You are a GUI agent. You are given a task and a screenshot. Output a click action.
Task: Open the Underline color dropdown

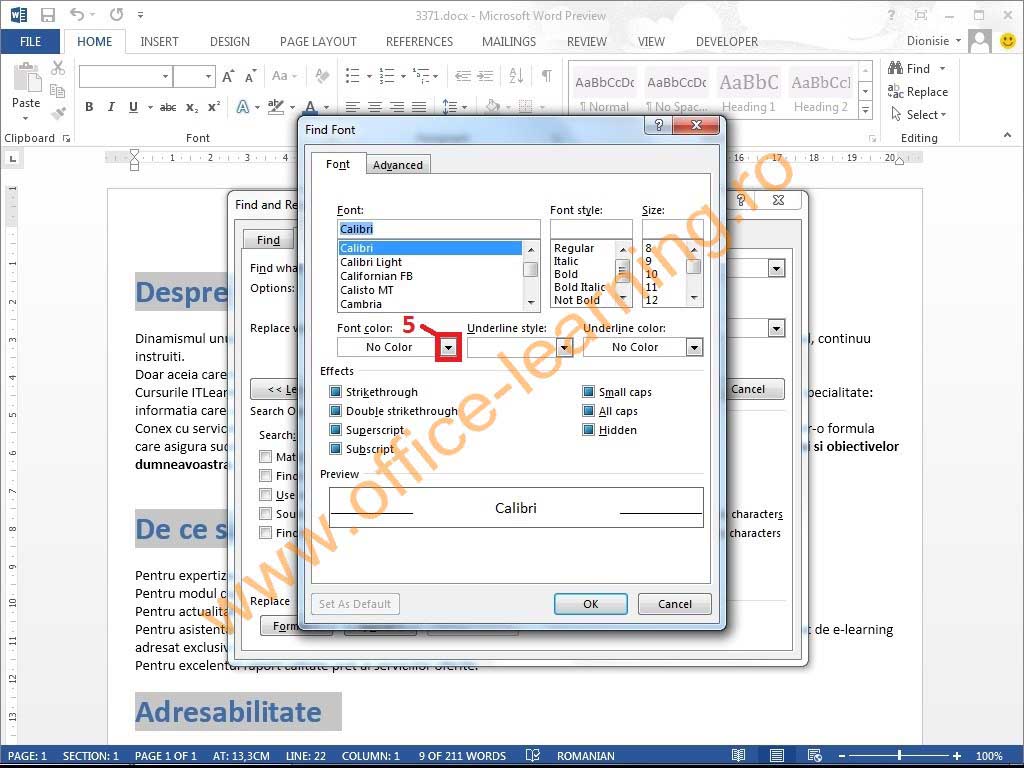click(x=694, y=347)
